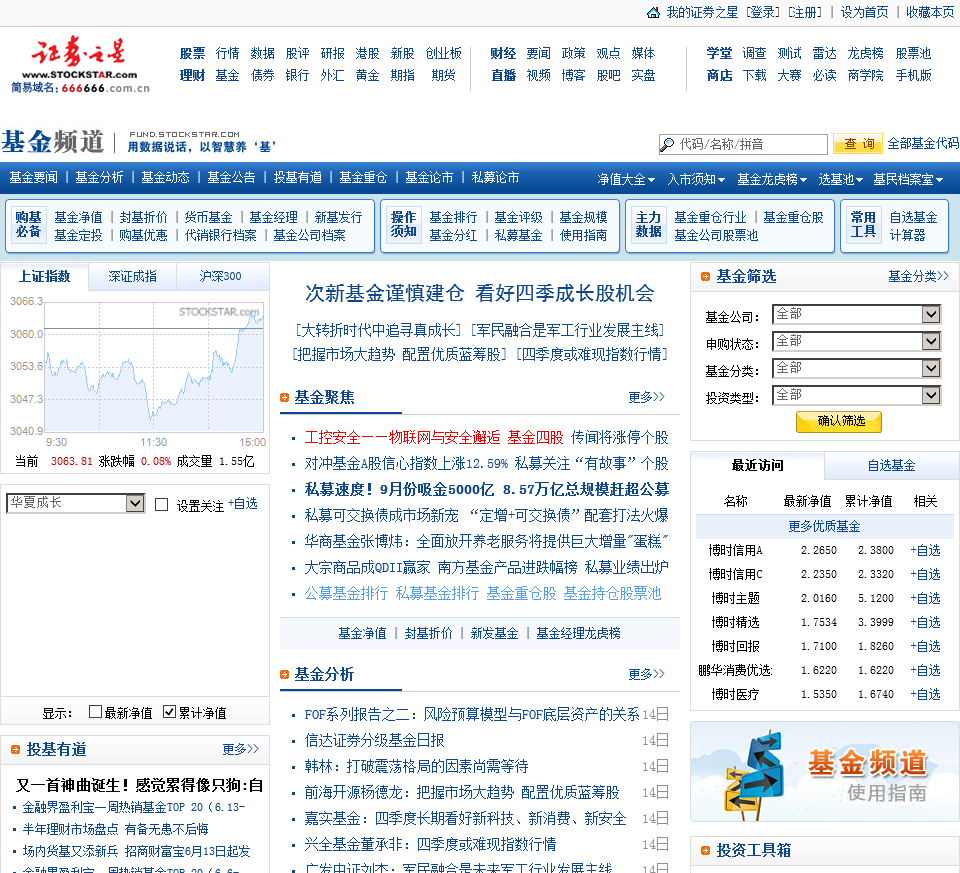
Task: Click orange bullet icon beside 投基有道
Action: pos(15,749)
